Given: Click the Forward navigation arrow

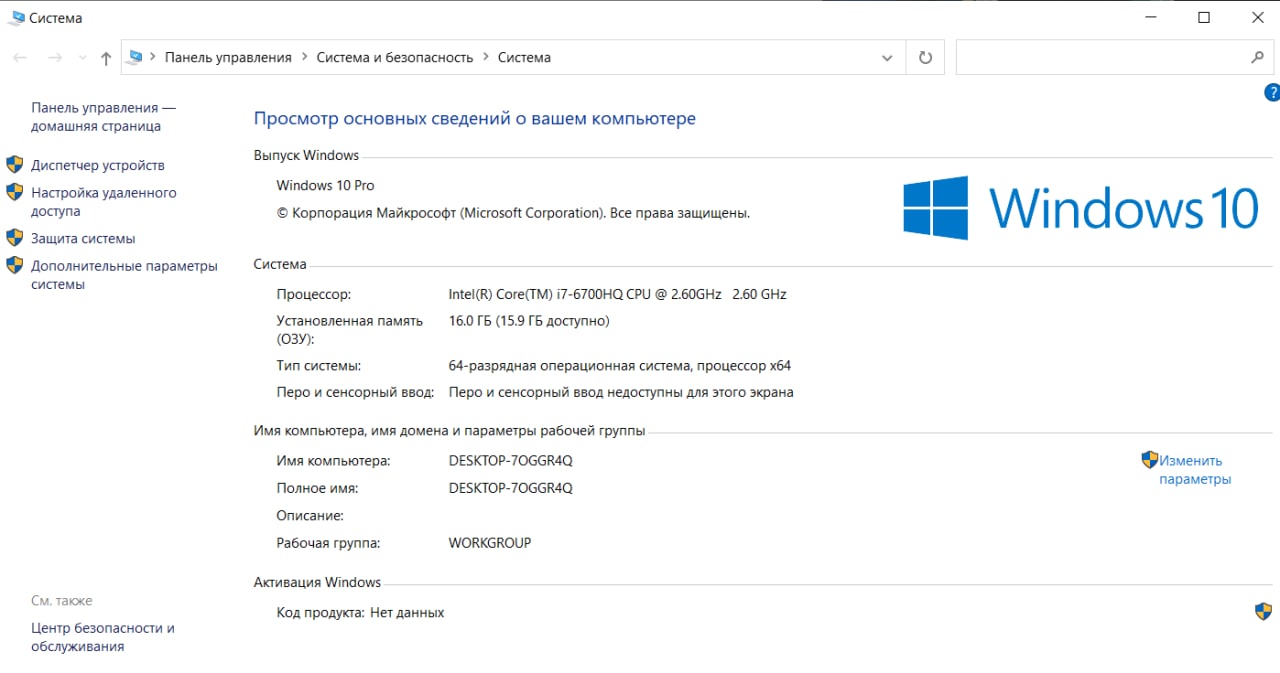Looking at the screenshot, I should [x=55, y=58].
